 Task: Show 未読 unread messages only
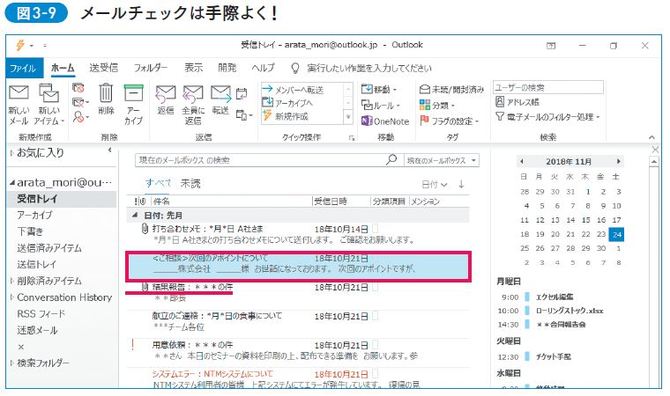[x=191, y=183]
